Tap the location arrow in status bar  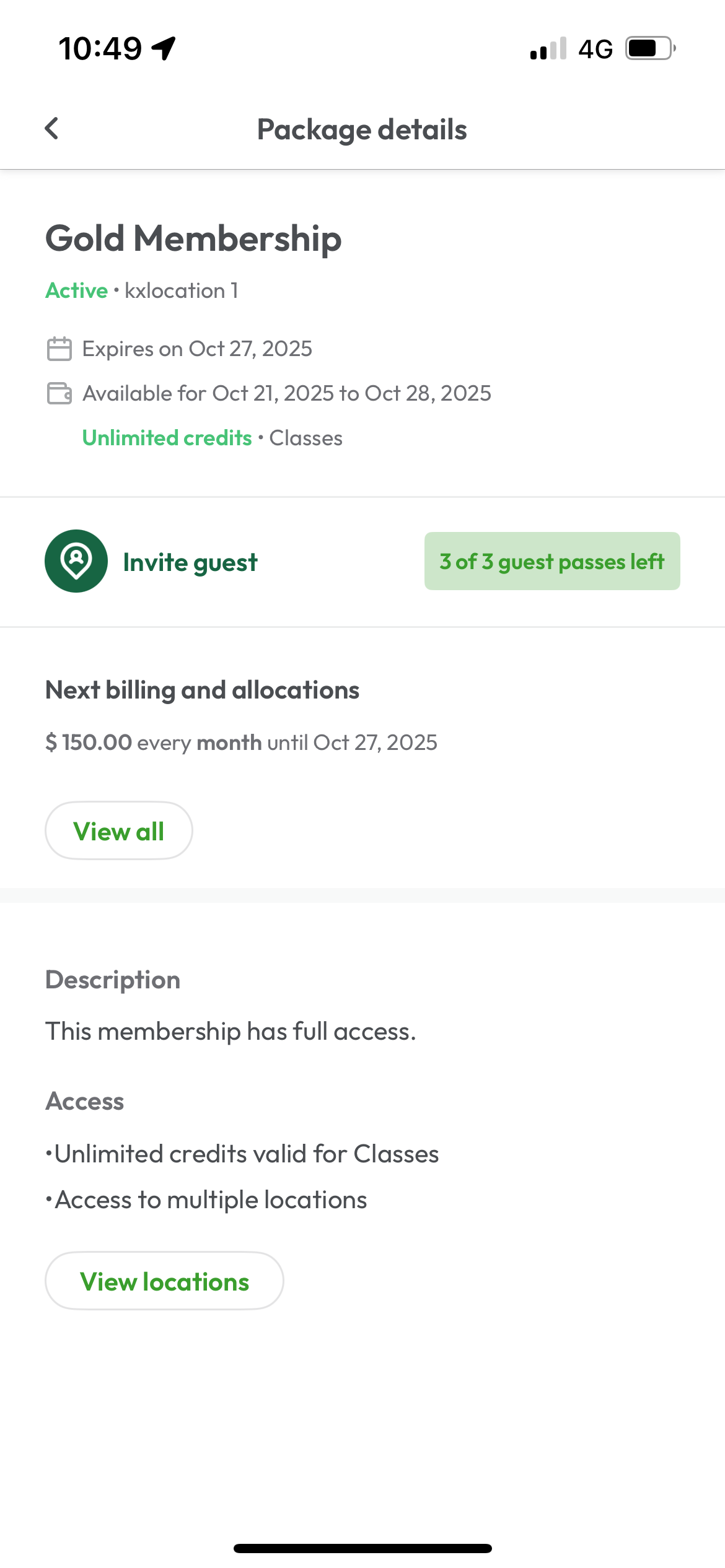pos(164,48)
